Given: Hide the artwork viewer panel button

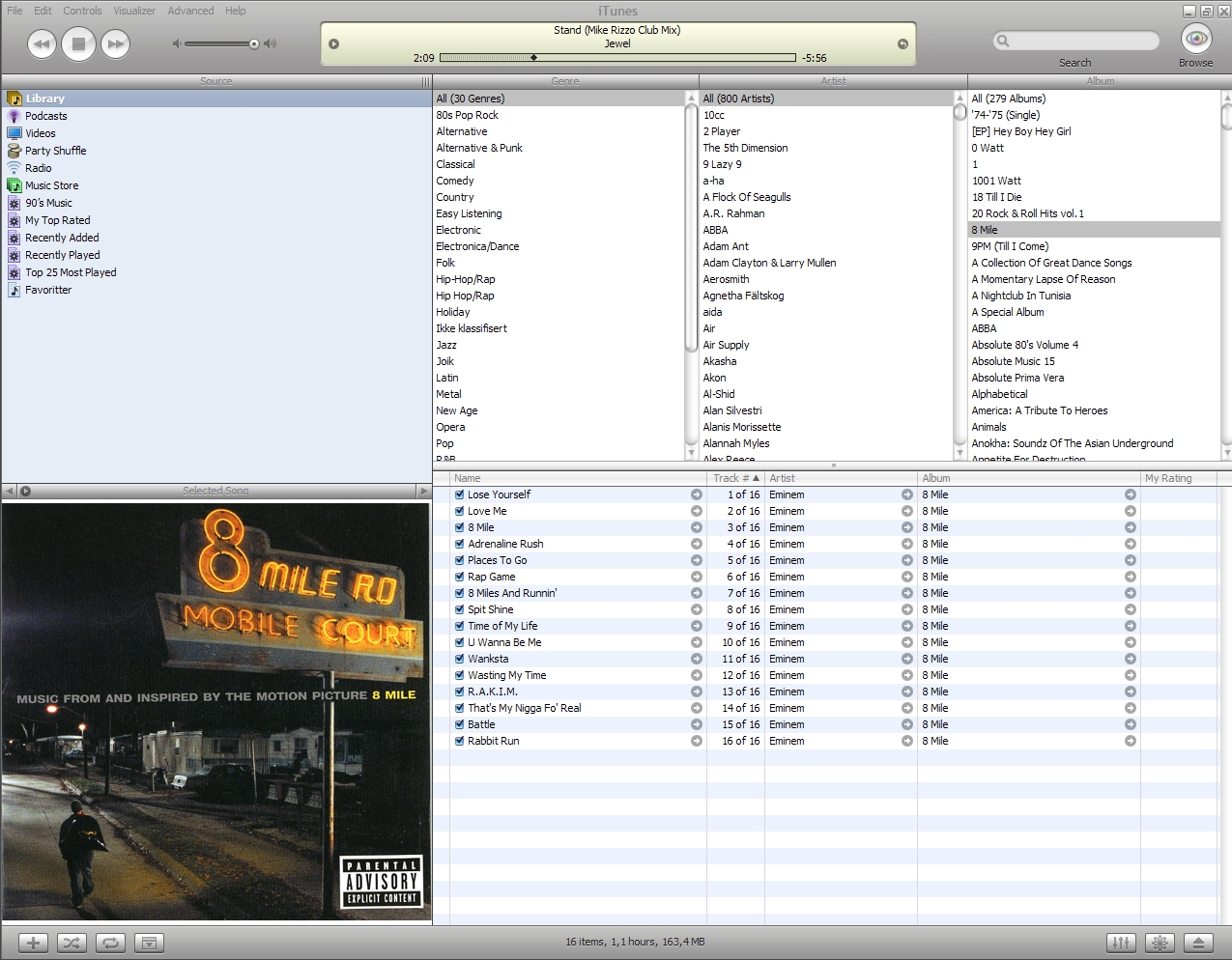Looking at the screenshot, I should (x=149, y=943).
